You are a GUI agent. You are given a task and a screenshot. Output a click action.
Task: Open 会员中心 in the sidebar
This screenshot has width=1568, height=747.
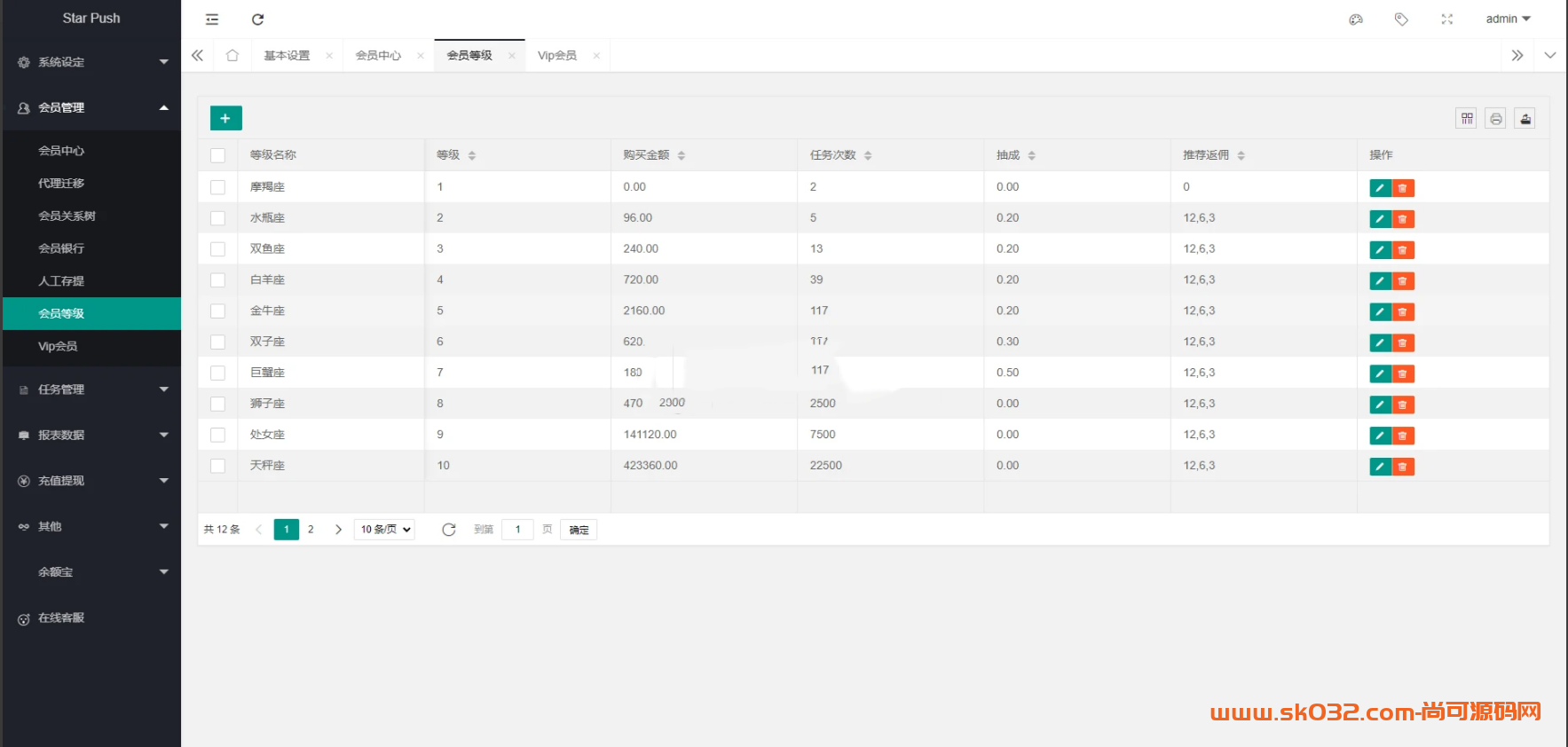(x=91, y=151)
